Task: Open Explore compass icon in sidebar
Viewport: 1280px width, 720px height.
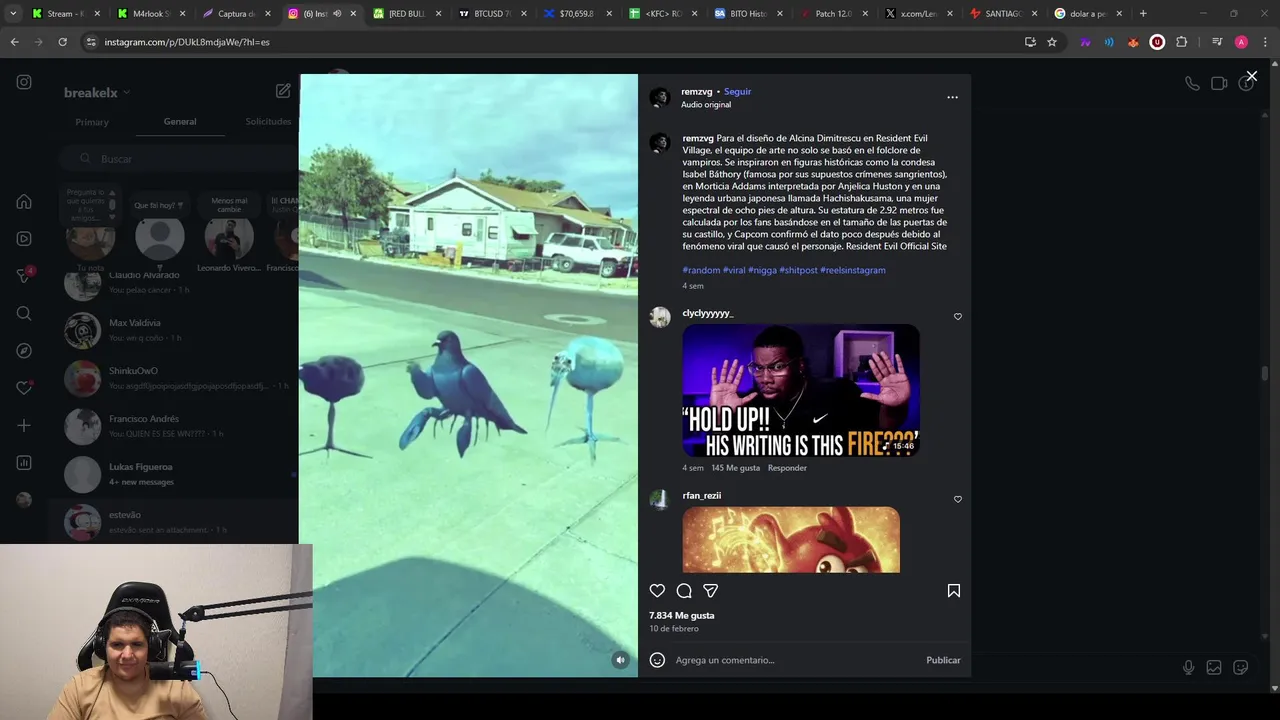Action: (24, 351)
